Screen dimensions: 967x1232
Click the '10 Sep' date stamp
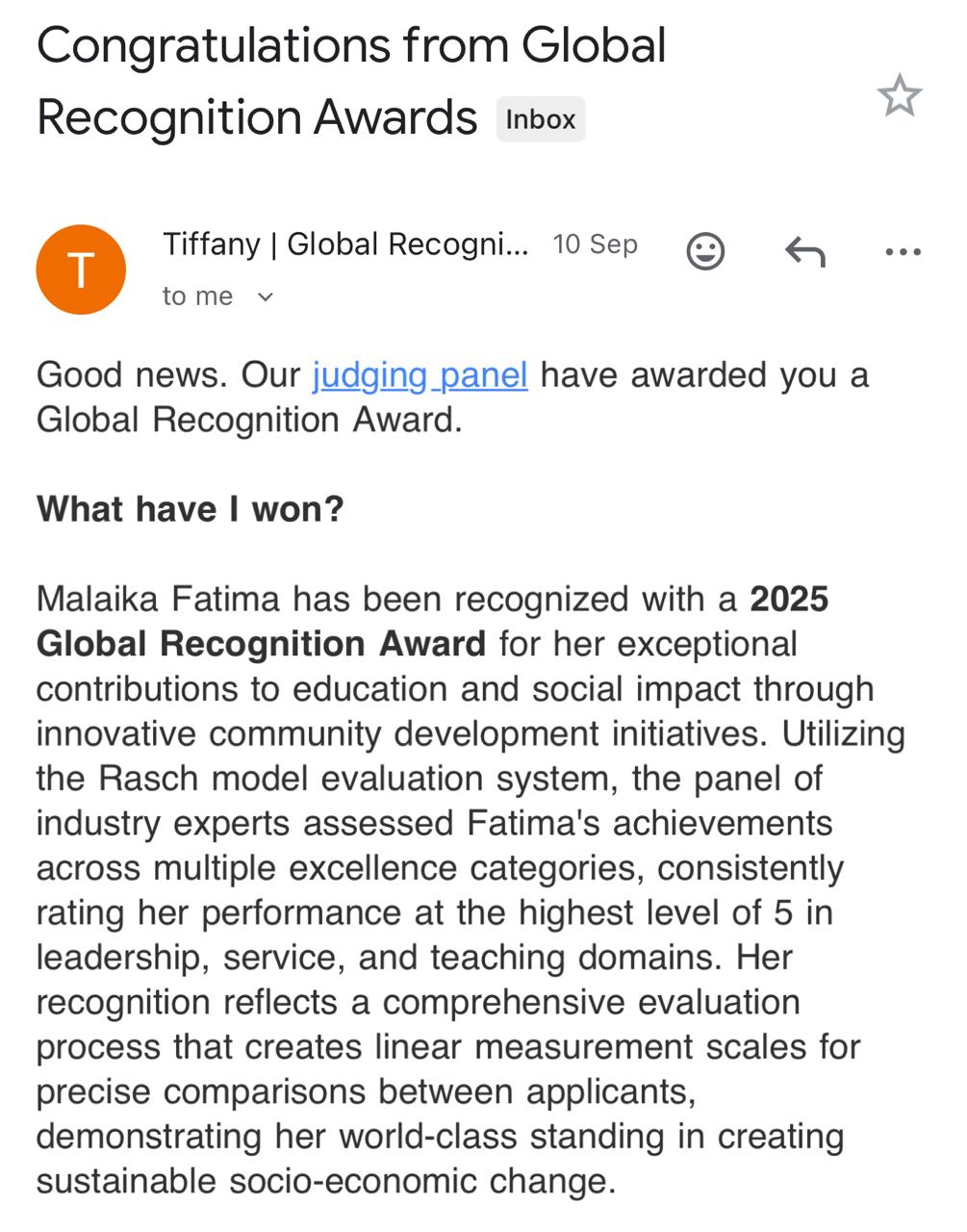pyautogui.click(x=595, y=244)
